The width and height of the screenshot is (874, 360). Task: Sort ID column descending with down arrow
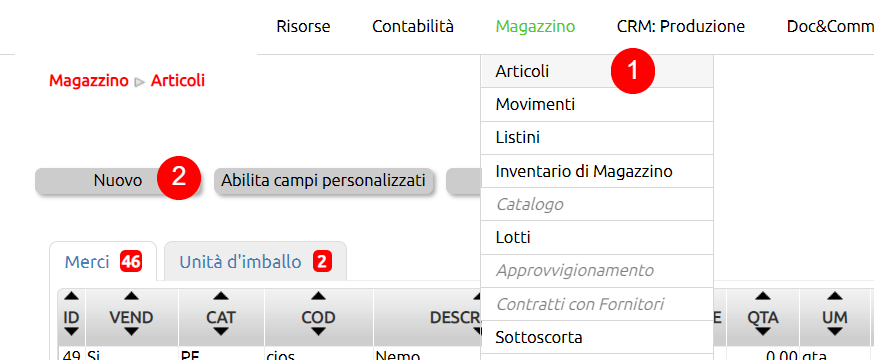click(71, 332)
